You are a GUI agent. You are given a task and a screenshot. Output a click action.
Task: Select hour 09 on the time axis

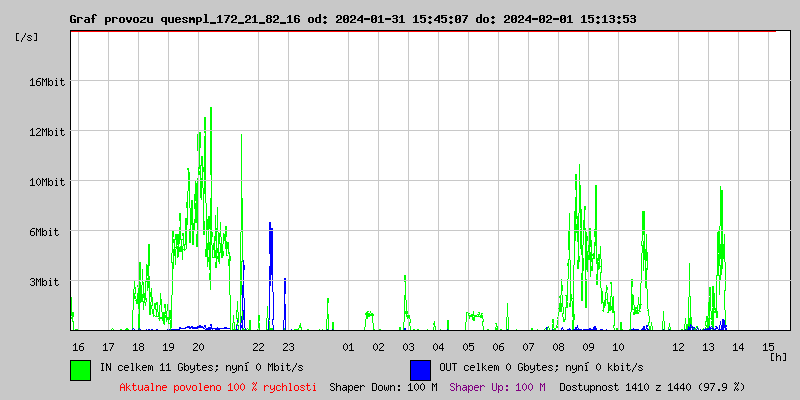tap(588, 347)
